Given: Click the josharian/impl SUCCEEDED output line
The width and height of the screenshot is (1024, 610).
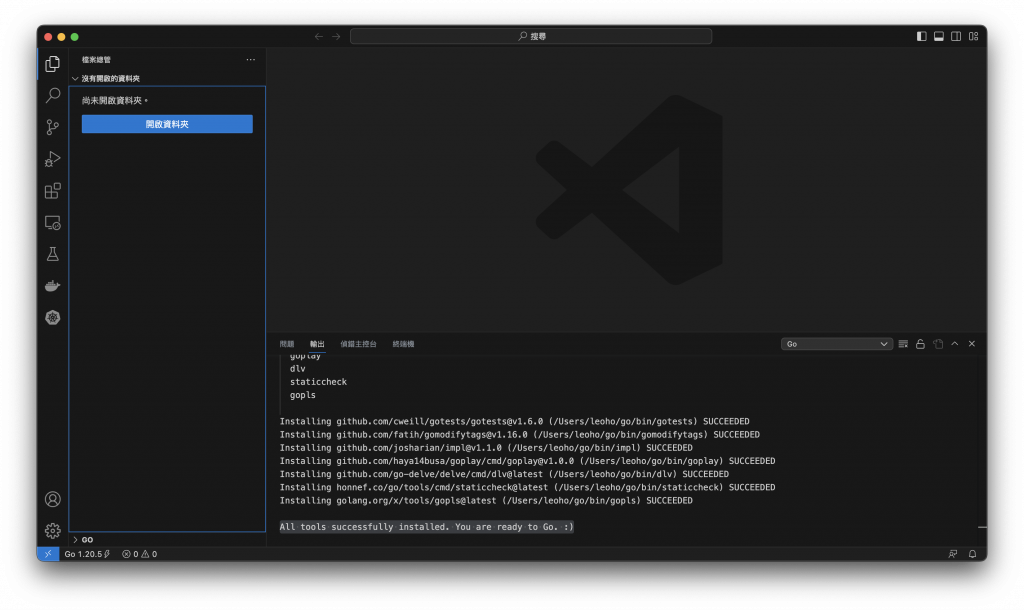Looking at the screenshot, I should (486, 448).
